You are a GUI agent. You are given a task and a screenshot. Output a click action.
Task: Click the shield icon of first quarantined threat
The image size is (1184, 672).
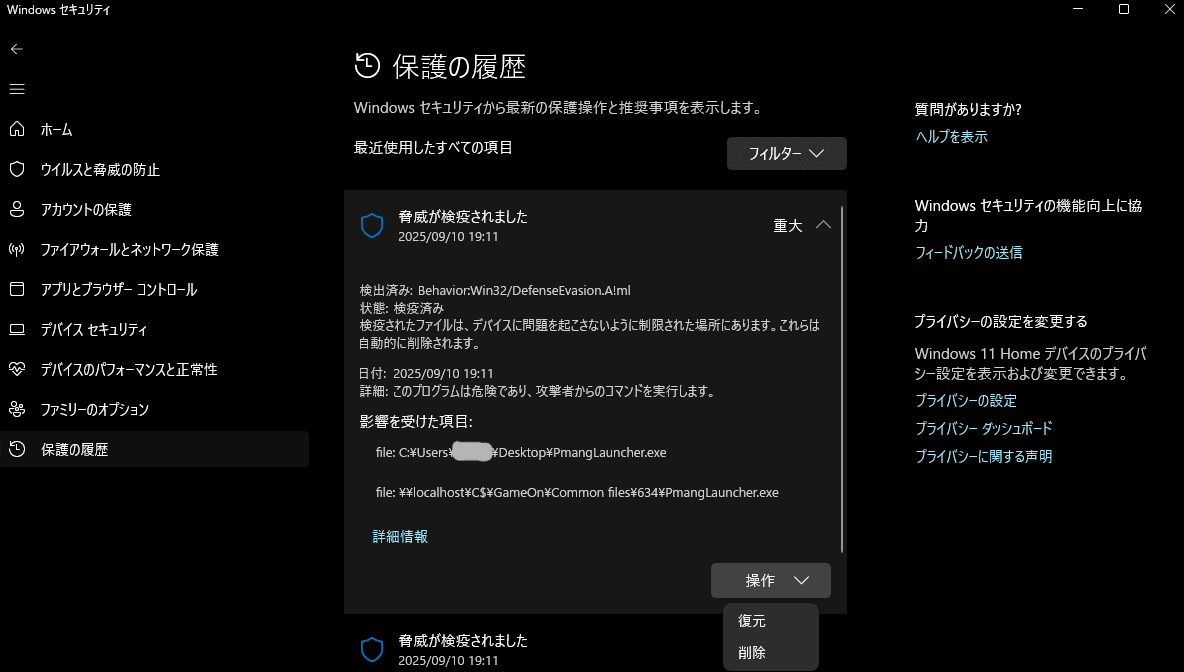(372, 225)
